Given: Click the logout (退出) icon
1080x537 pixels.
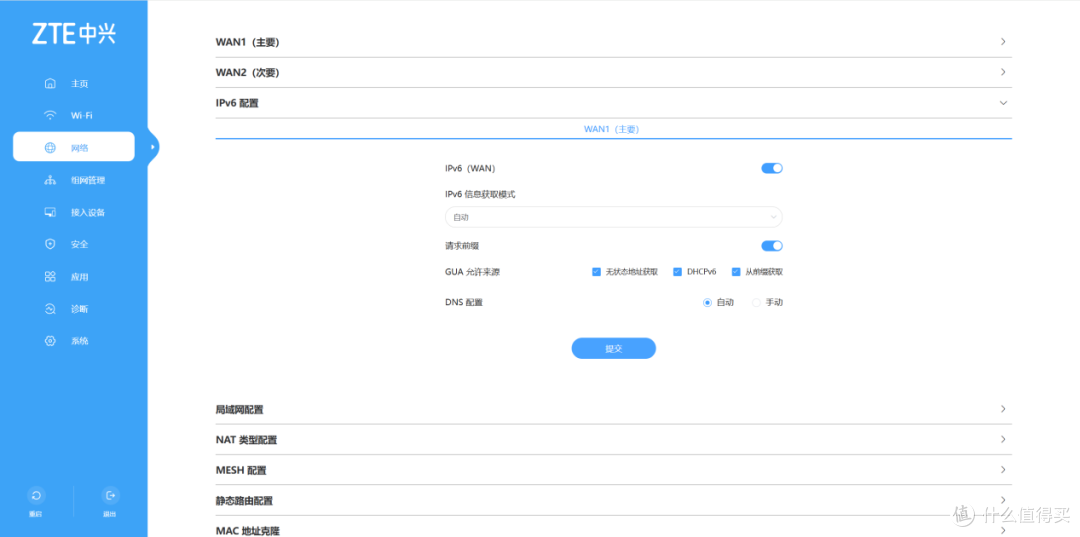Looking at the screenshot, I should coord(110,495).
